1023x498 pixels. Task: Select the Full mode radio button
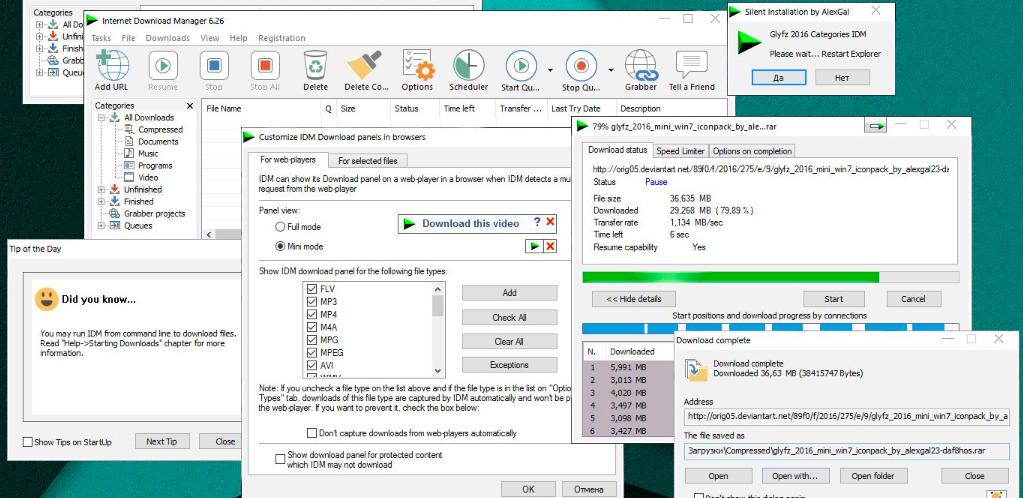point(280,227)
